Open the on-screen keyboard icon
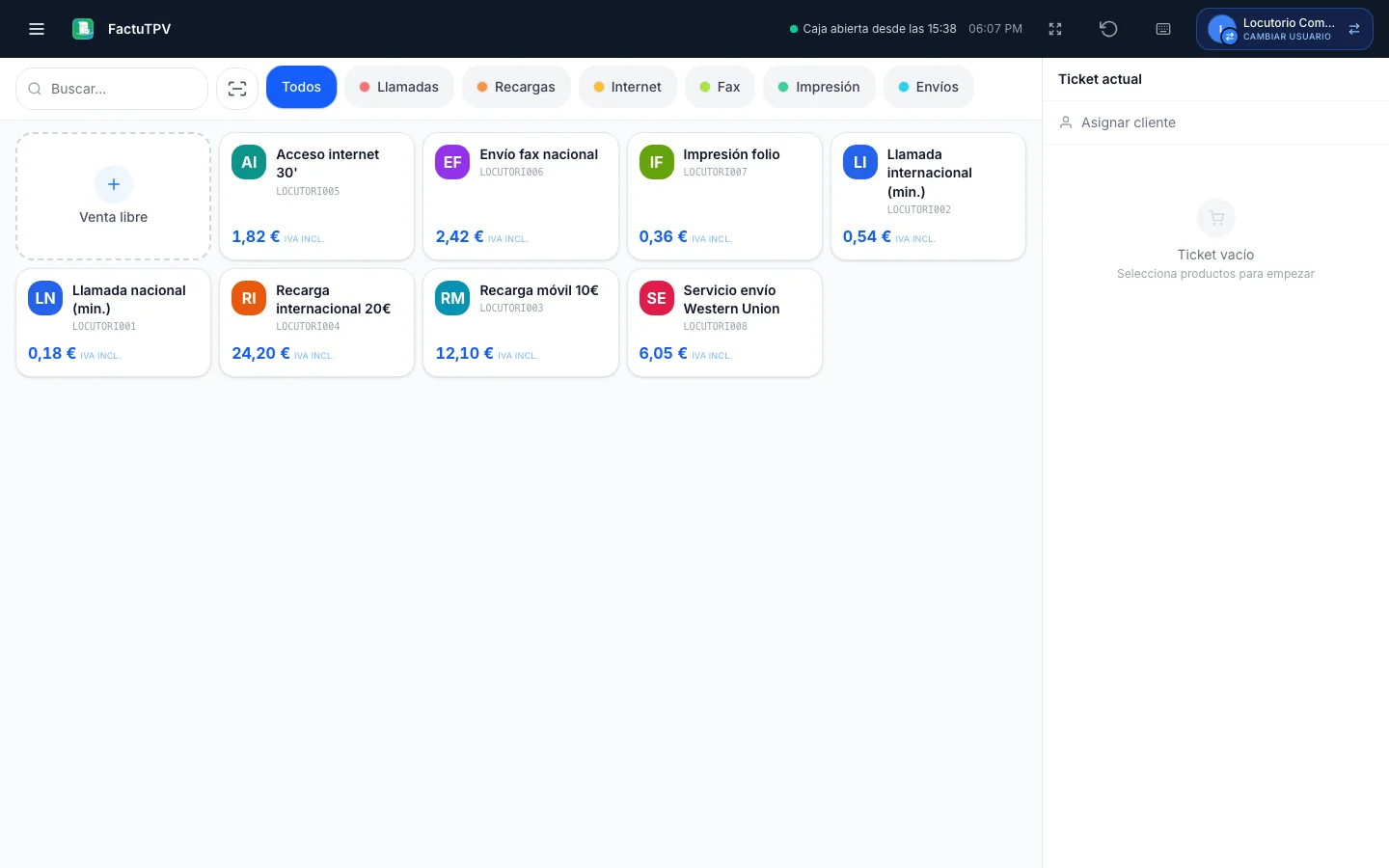 (1163, 29)
